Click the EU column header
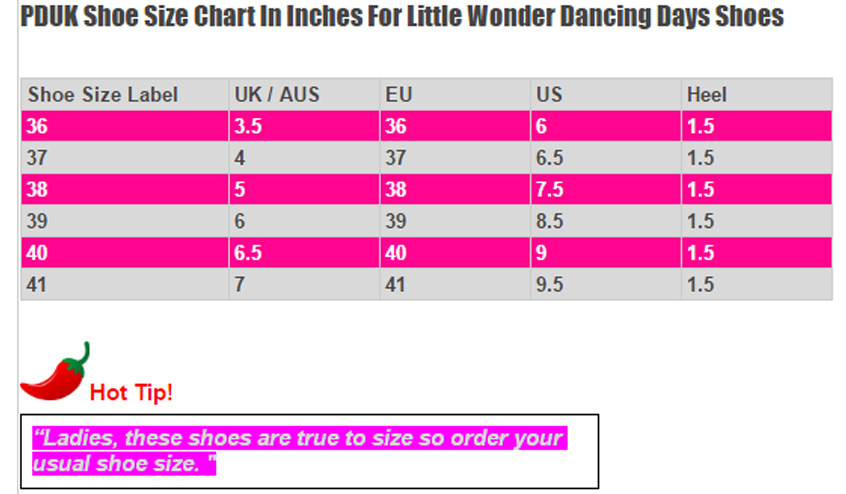846x494 pixels. (455, 95)
